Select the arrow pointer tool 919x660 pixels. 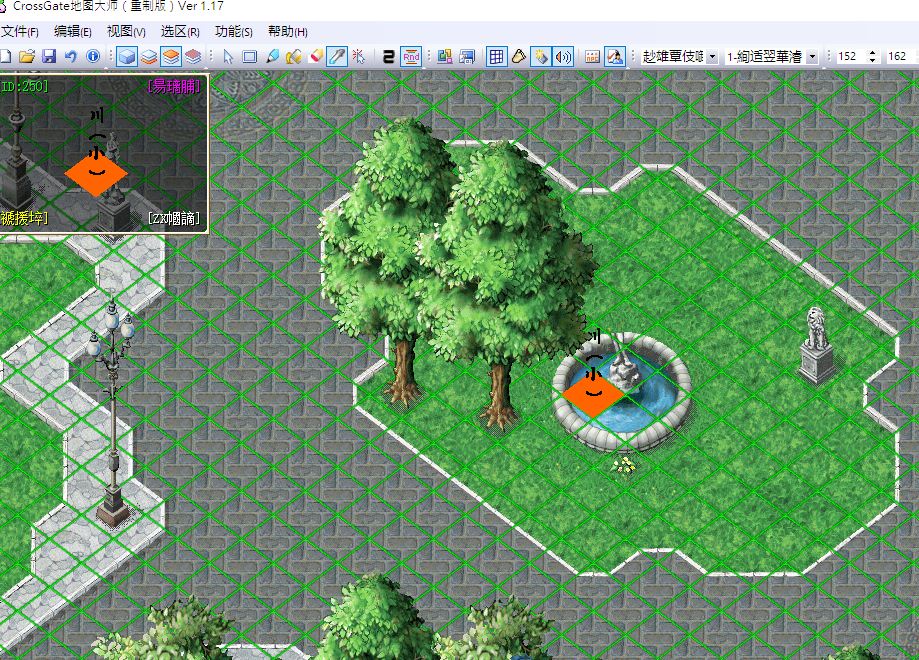pos(228,57)
